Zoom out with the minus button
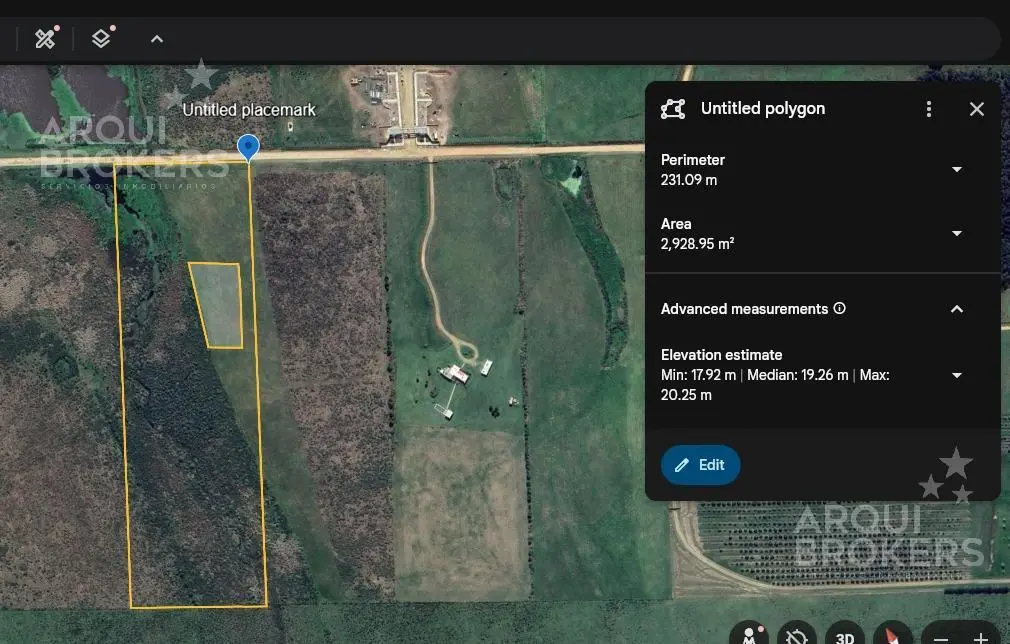This screenshot has width=1010, height=644. [941, 637]
